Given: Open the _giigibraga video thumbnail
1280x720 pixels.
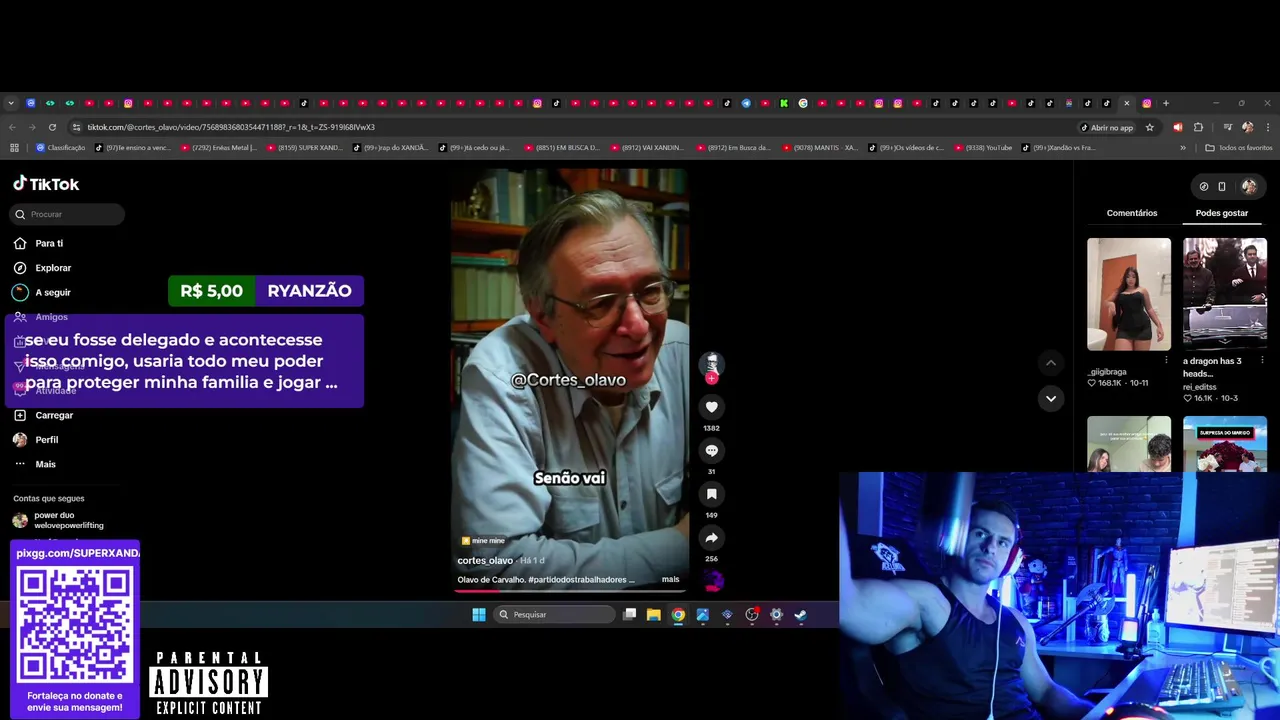Looking at the screenshot, I should pyautogui.click(x=1129, y=294).
